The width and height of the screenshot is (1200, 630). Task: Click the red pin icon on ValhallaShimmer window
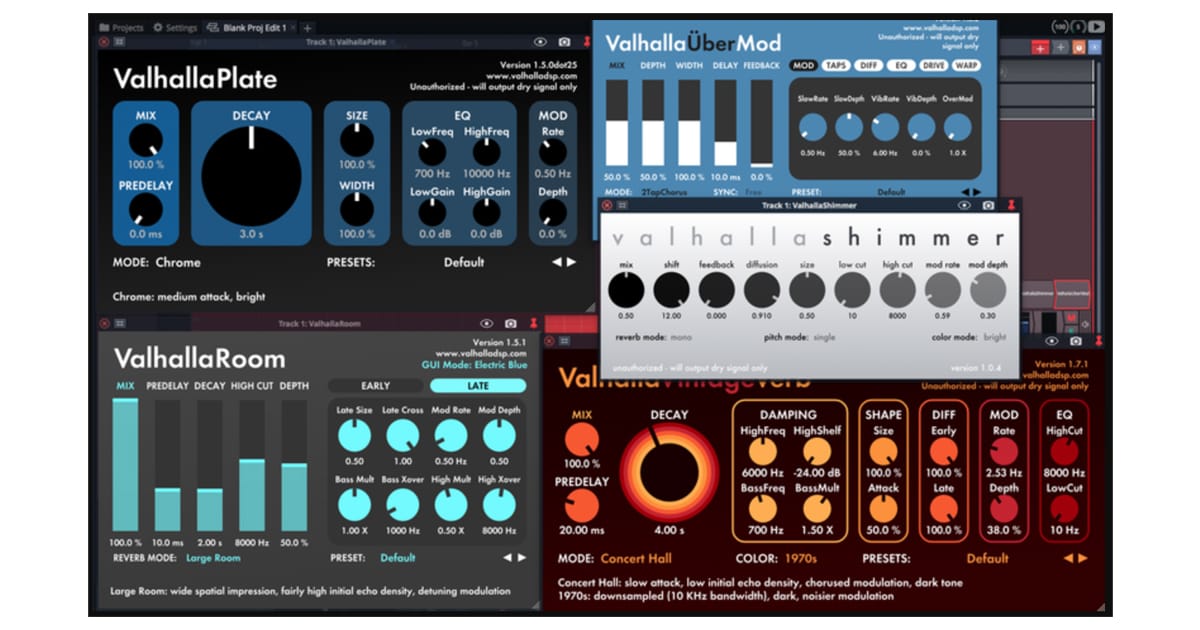click(1011, 205)
